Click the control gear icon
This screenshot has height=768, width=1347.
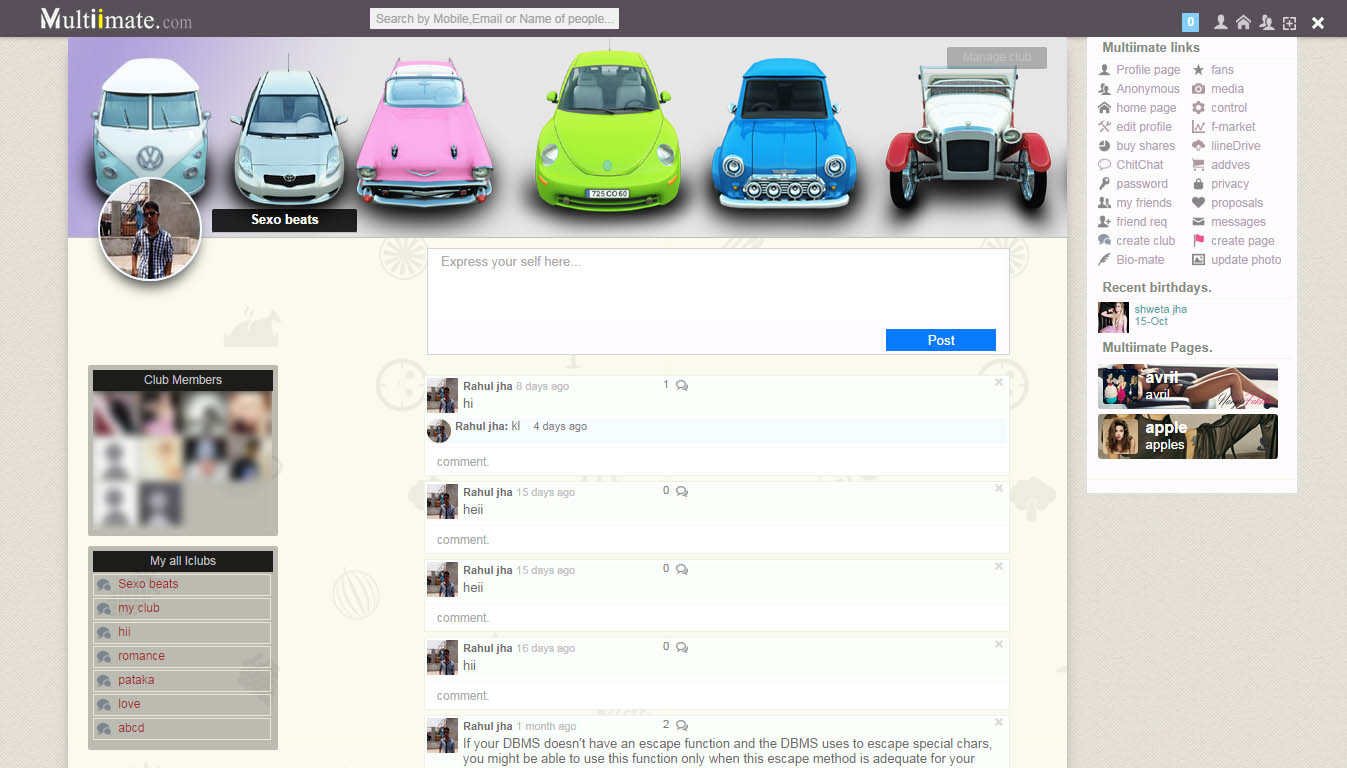click(1198, 108)
